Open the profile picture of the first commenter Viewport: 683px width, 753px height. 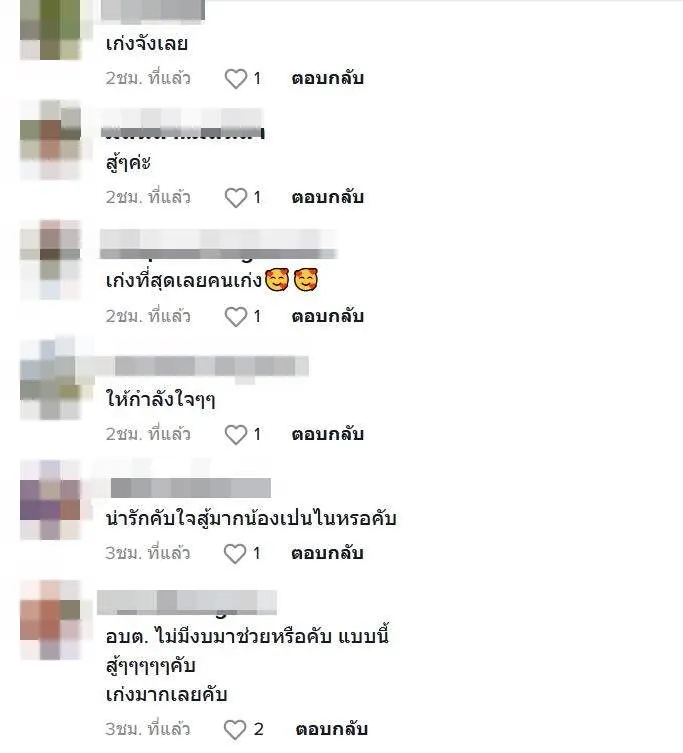50,29
